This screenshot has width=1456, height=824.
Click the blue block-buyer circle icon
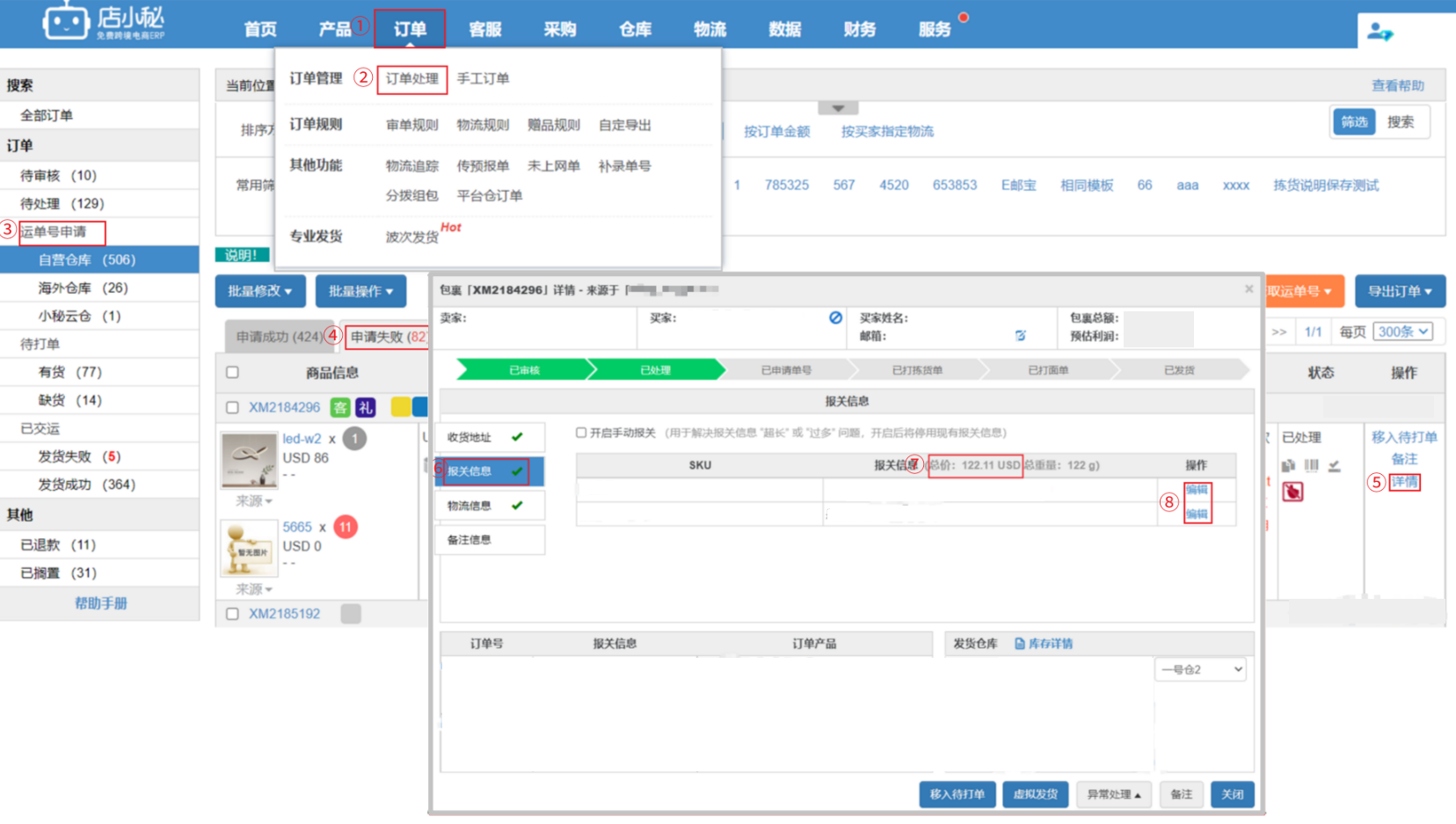(835, 317)
